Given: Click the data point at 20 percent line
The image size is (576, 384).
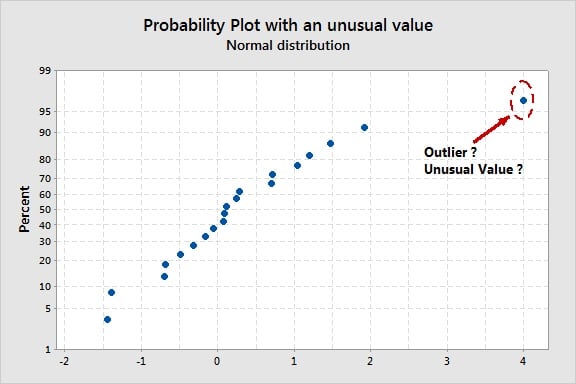Looking at the screenshot, I should 165,265.
